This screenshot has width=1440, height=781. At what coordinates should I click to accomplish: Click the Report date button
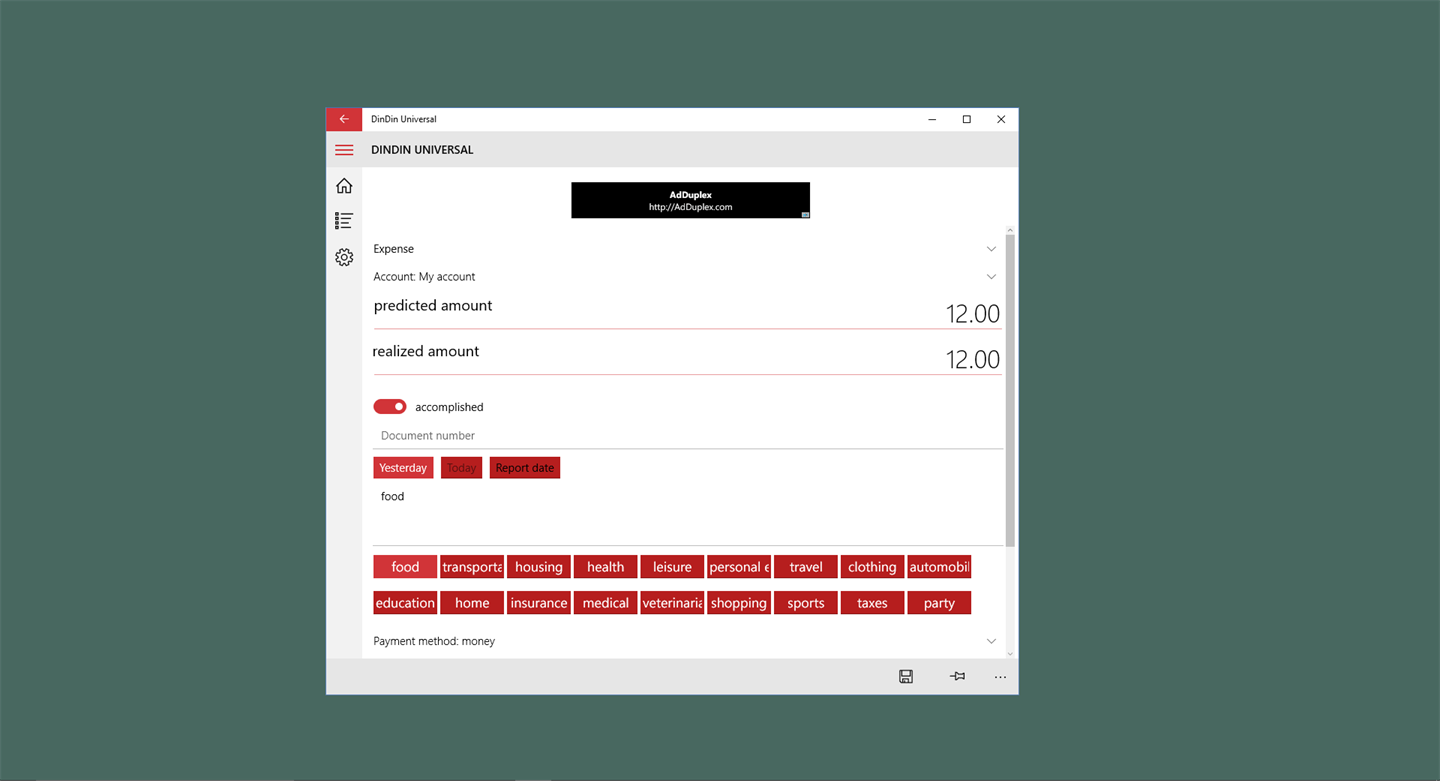(524, 468)
